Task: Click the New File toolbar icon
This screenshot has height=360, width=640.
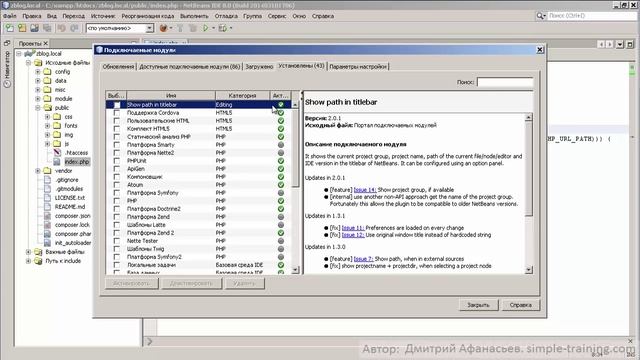Action: coord(9,28)
